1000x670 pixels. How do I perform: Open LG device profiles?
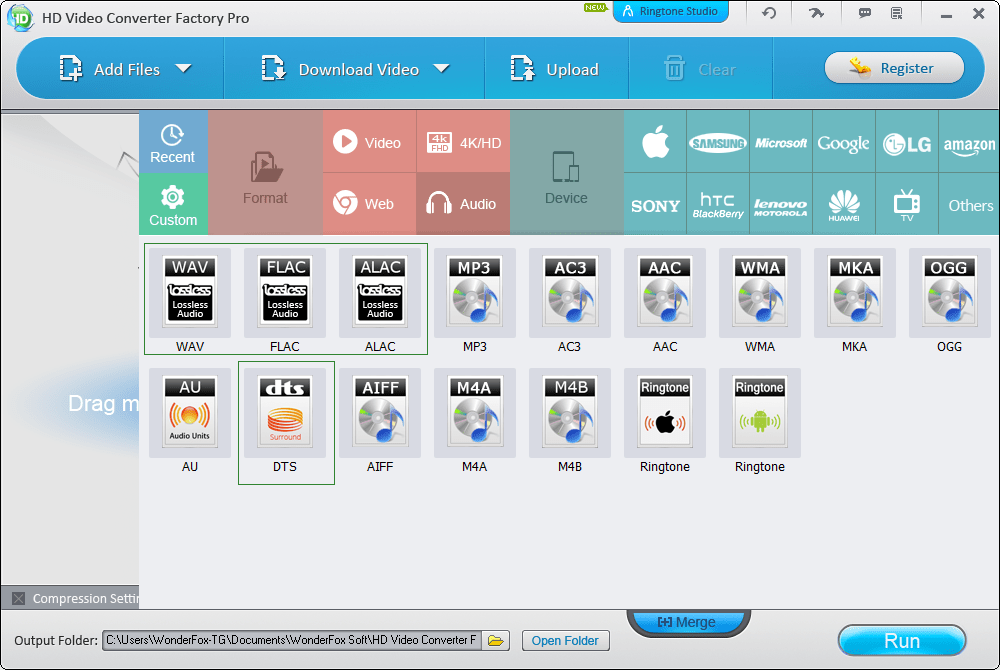pyautogui.click(x=907, y=142)
